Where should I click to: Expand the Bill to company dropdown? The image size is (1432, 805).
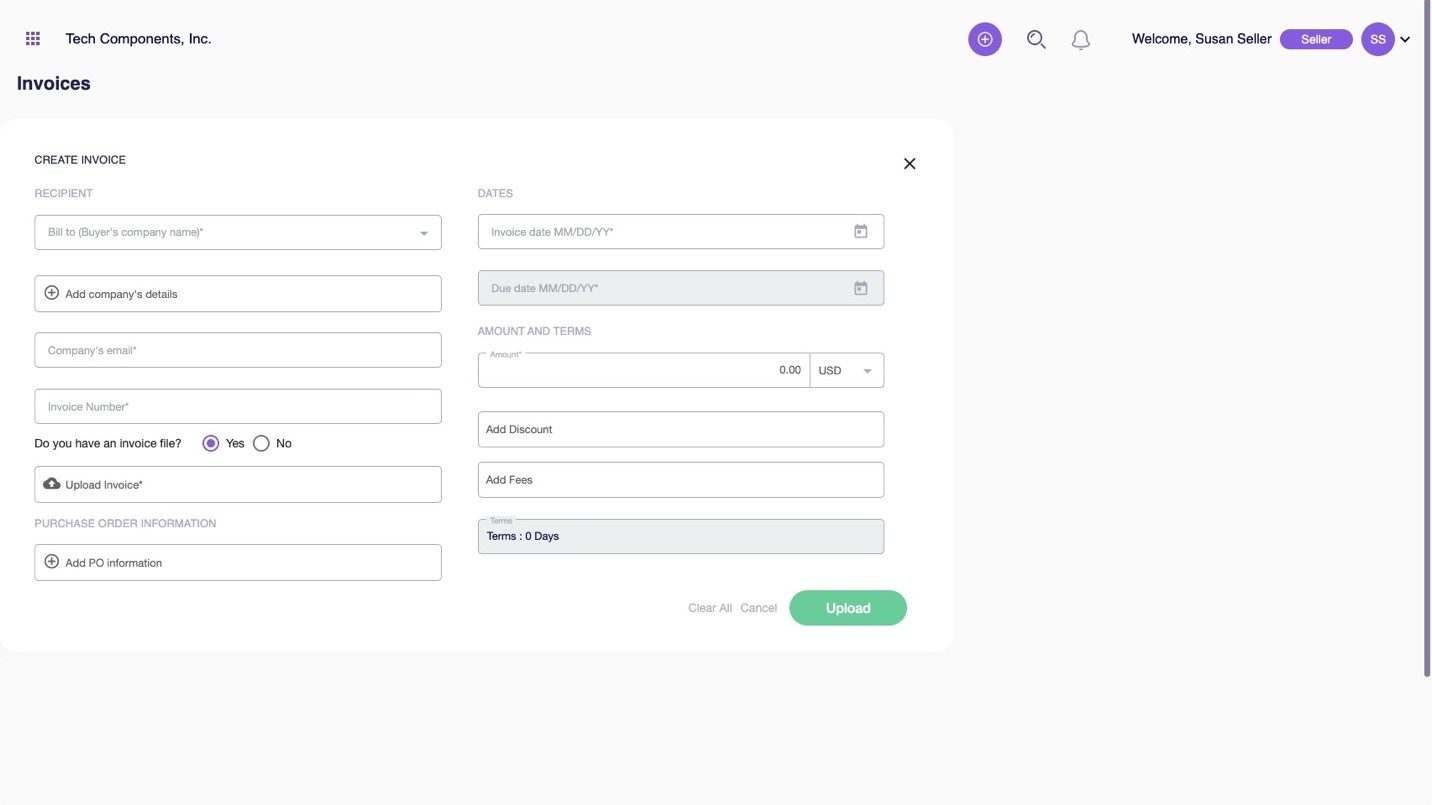(x=423, y=233)
